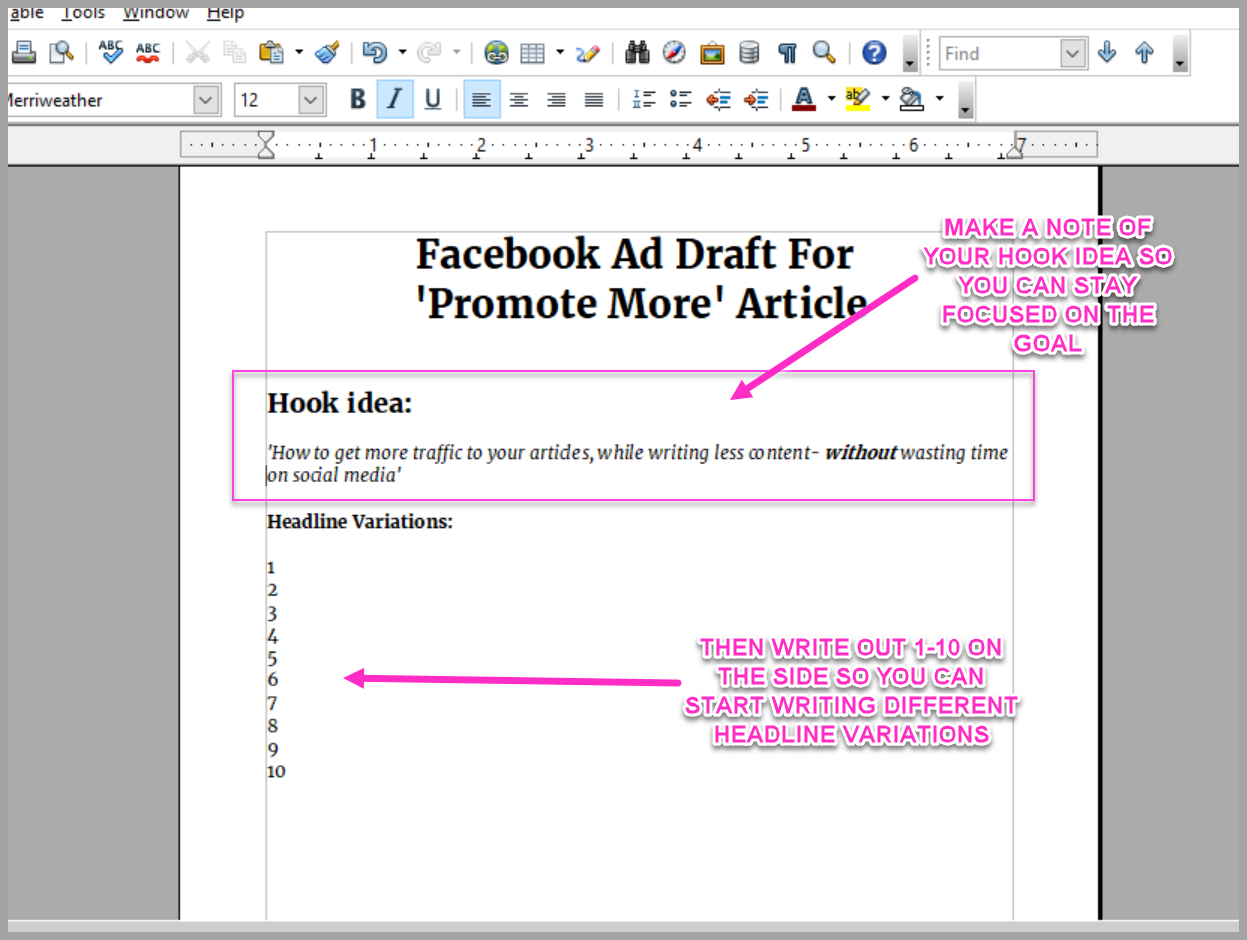Toggle Bold formatting

point(358,100)
